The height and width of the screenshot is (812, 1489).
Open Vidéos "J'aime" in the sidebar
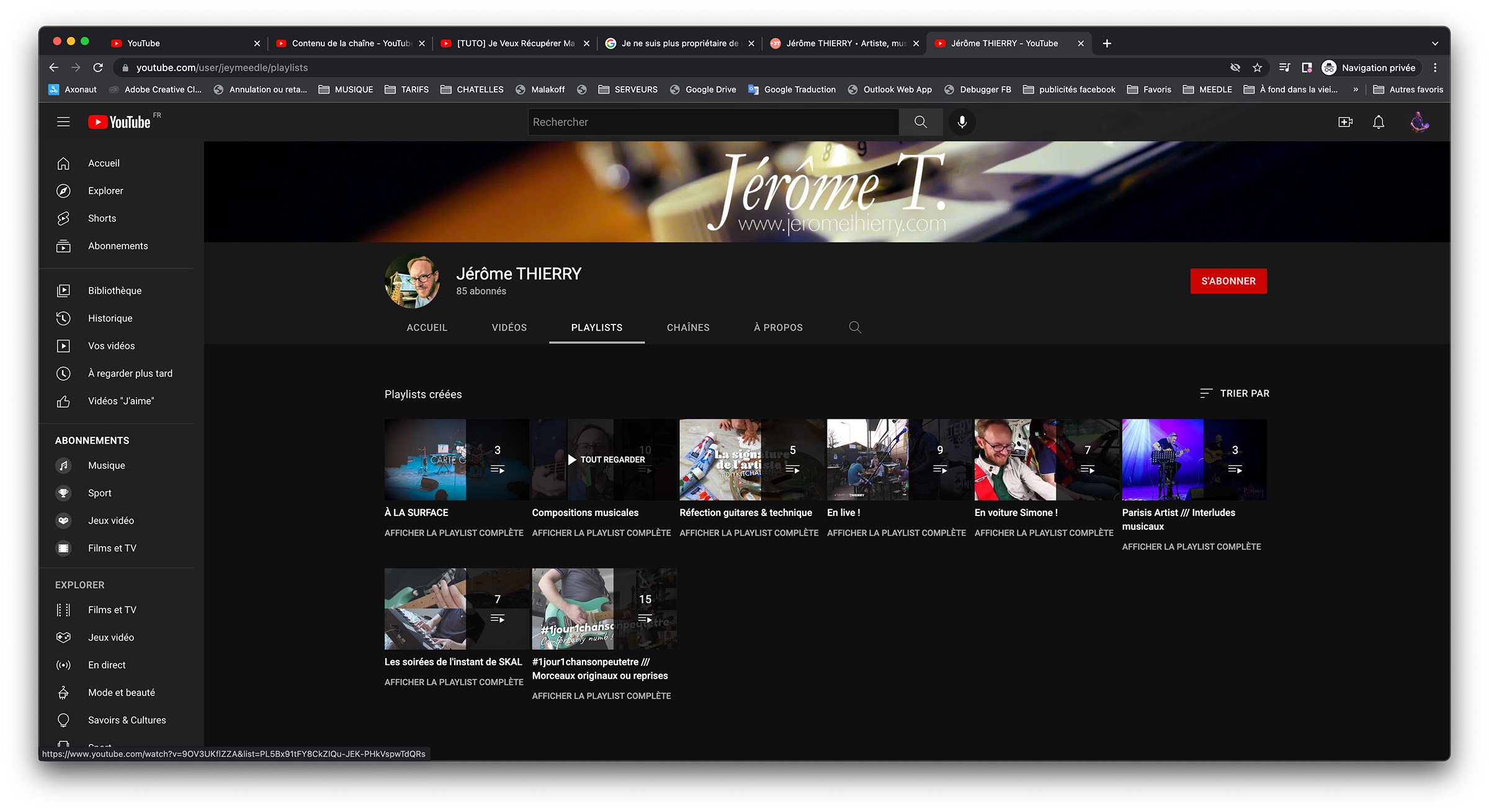coord(122,401)
